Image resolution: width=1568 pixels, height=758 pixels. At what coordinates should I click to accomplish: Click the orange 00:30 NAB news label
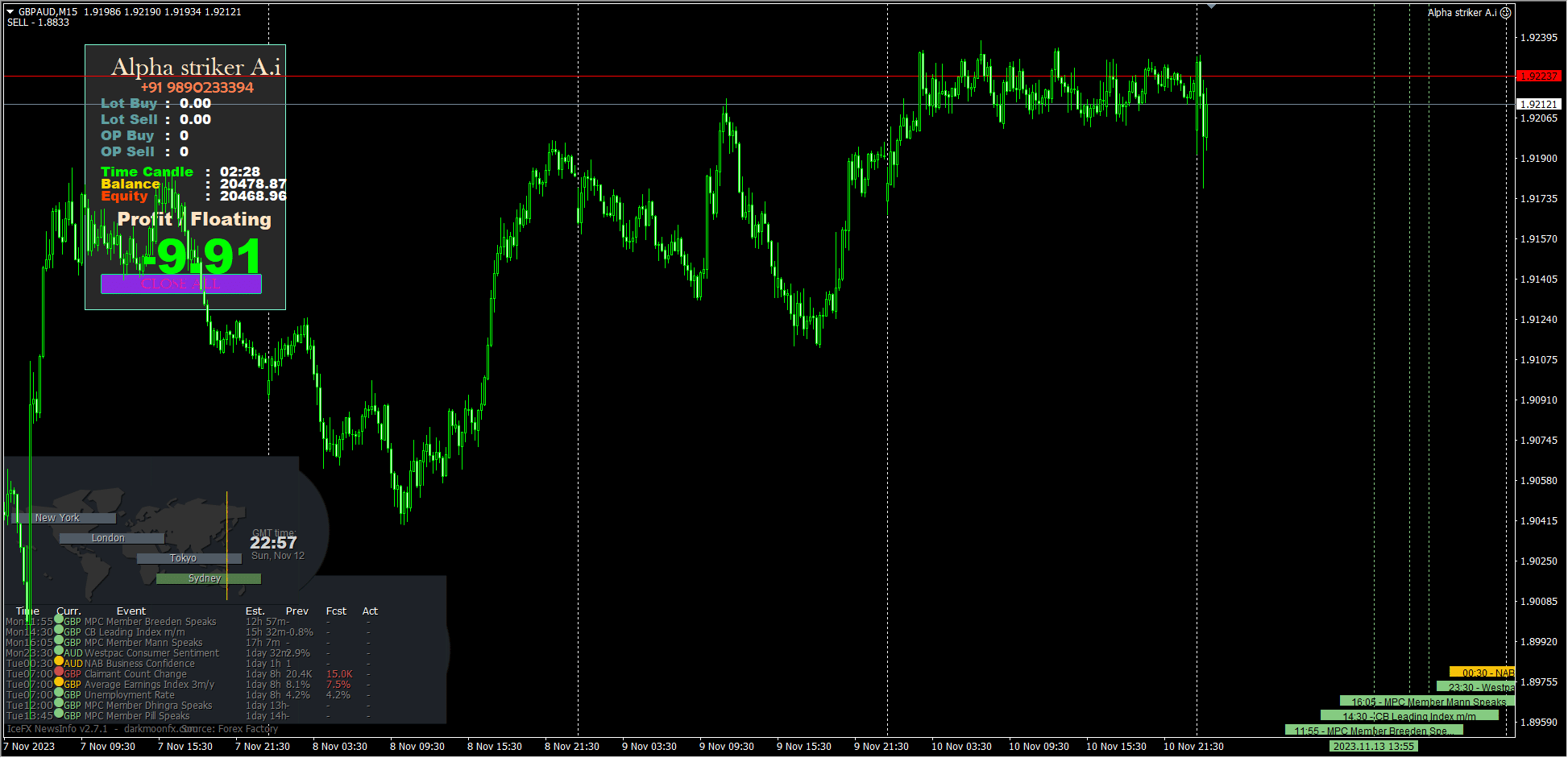click(1482, 673)
